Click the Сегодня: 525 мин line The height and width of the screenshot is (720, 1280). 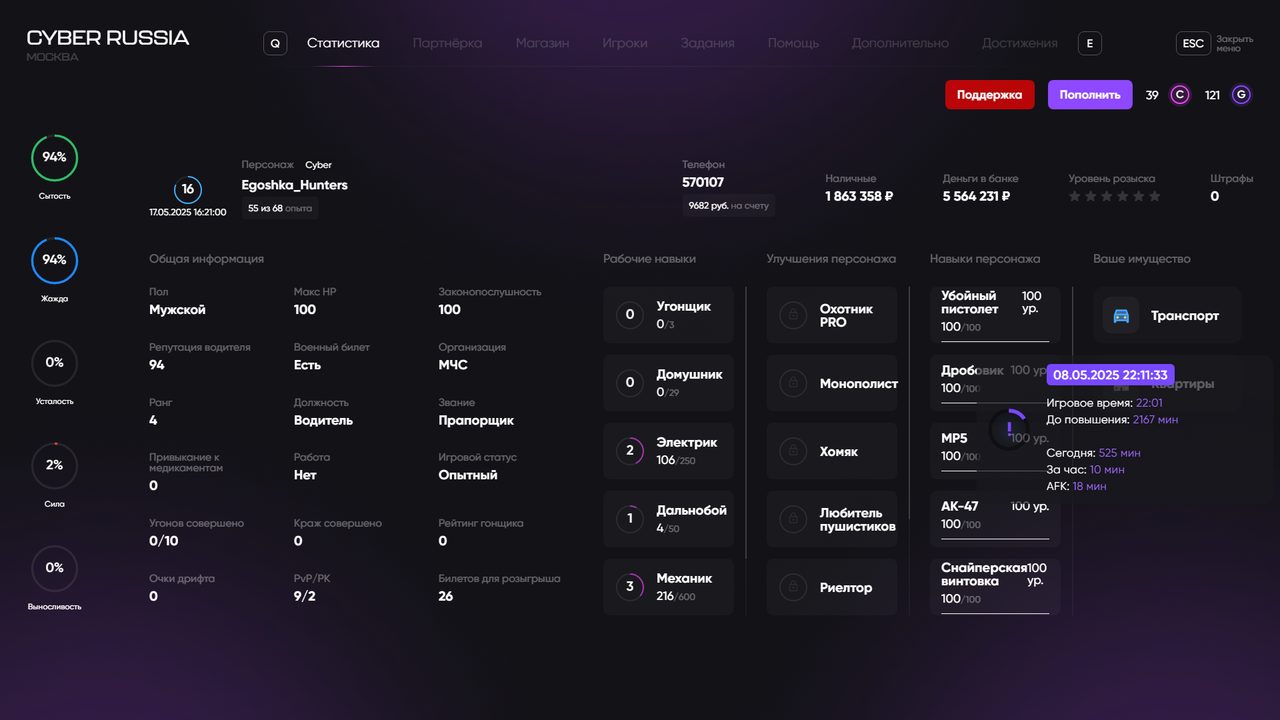1093,453
